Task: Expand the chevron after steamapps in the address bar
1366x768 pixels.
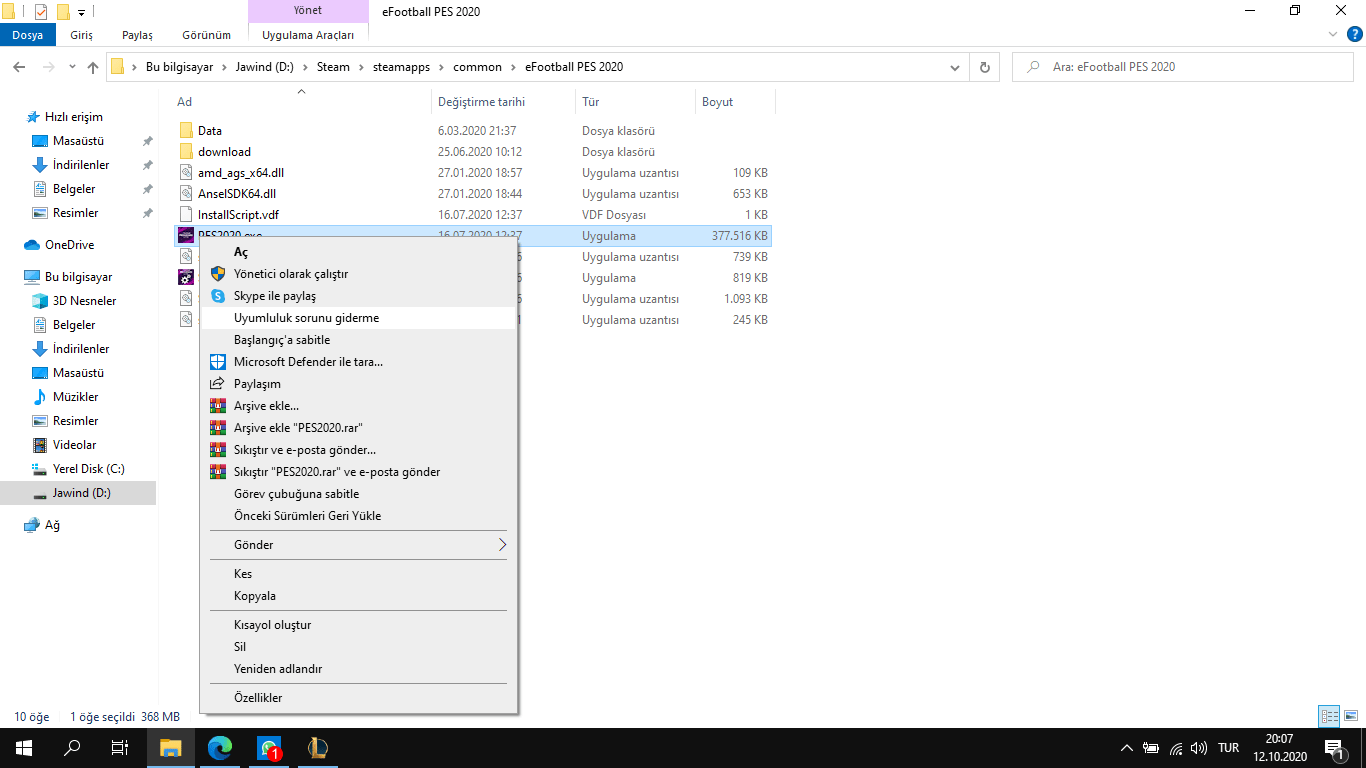Action: (x=444, y=67)
